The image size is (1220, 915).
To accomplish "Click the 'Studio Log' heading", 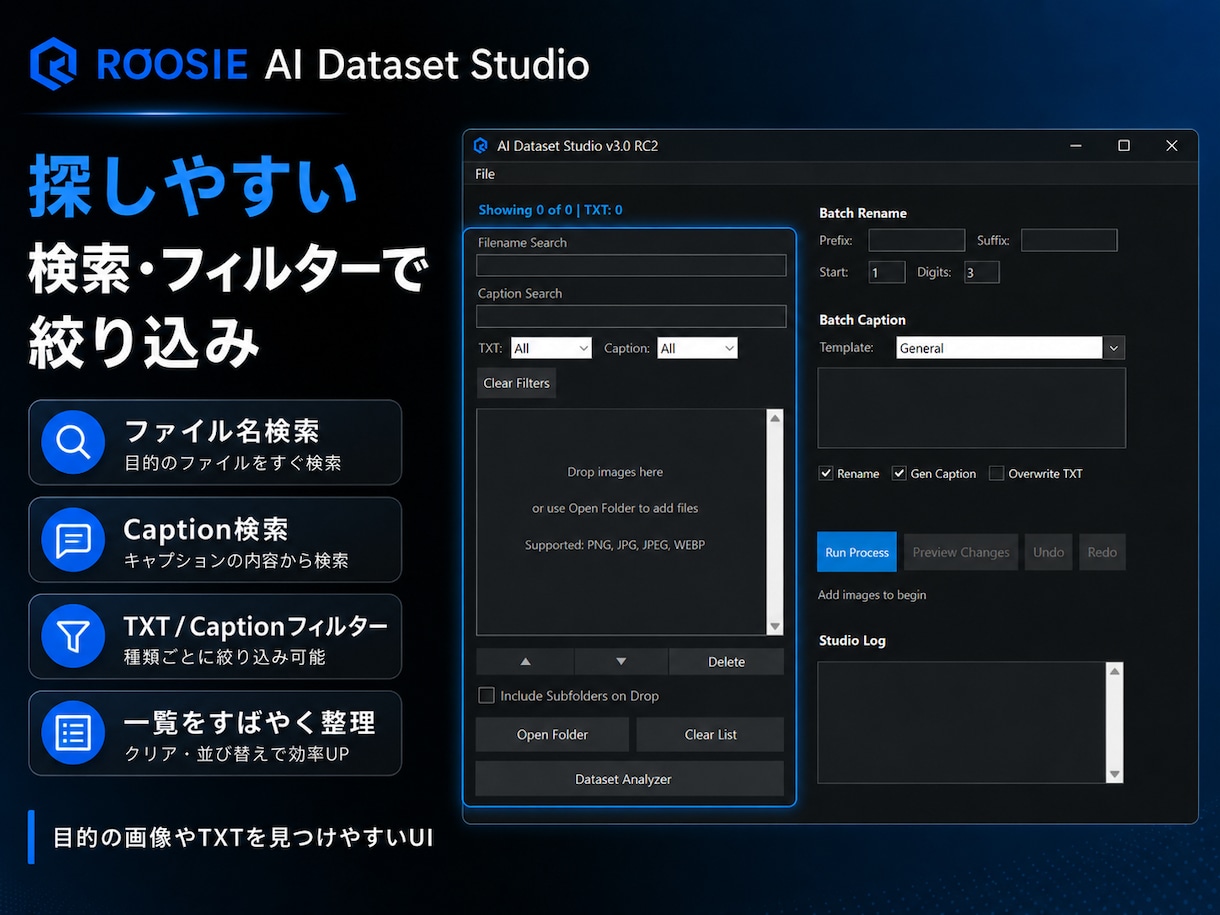I will tap(852, 640).
